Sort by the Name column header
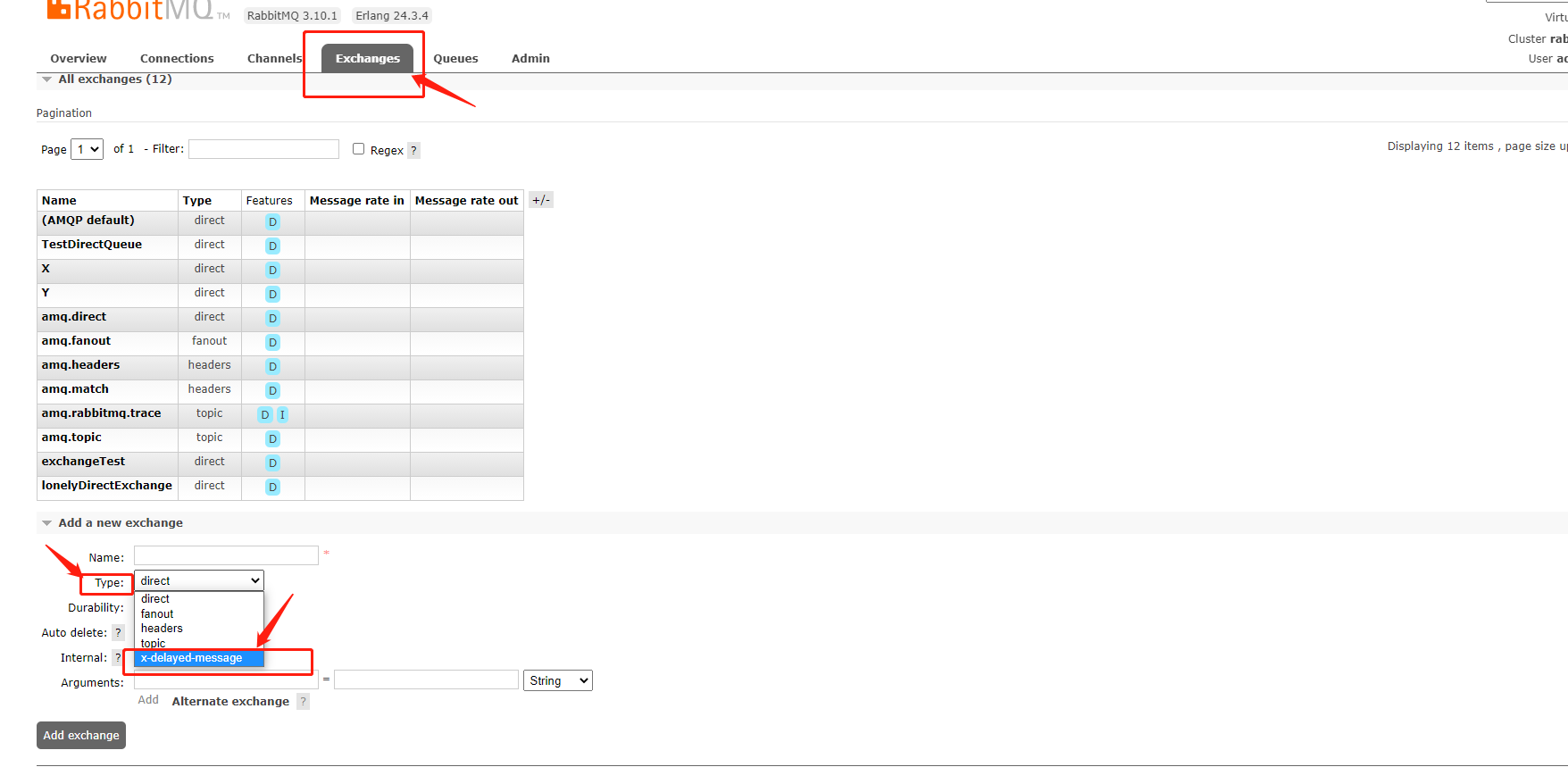The height and width of the screenshot is (767, 1568). 59,201
